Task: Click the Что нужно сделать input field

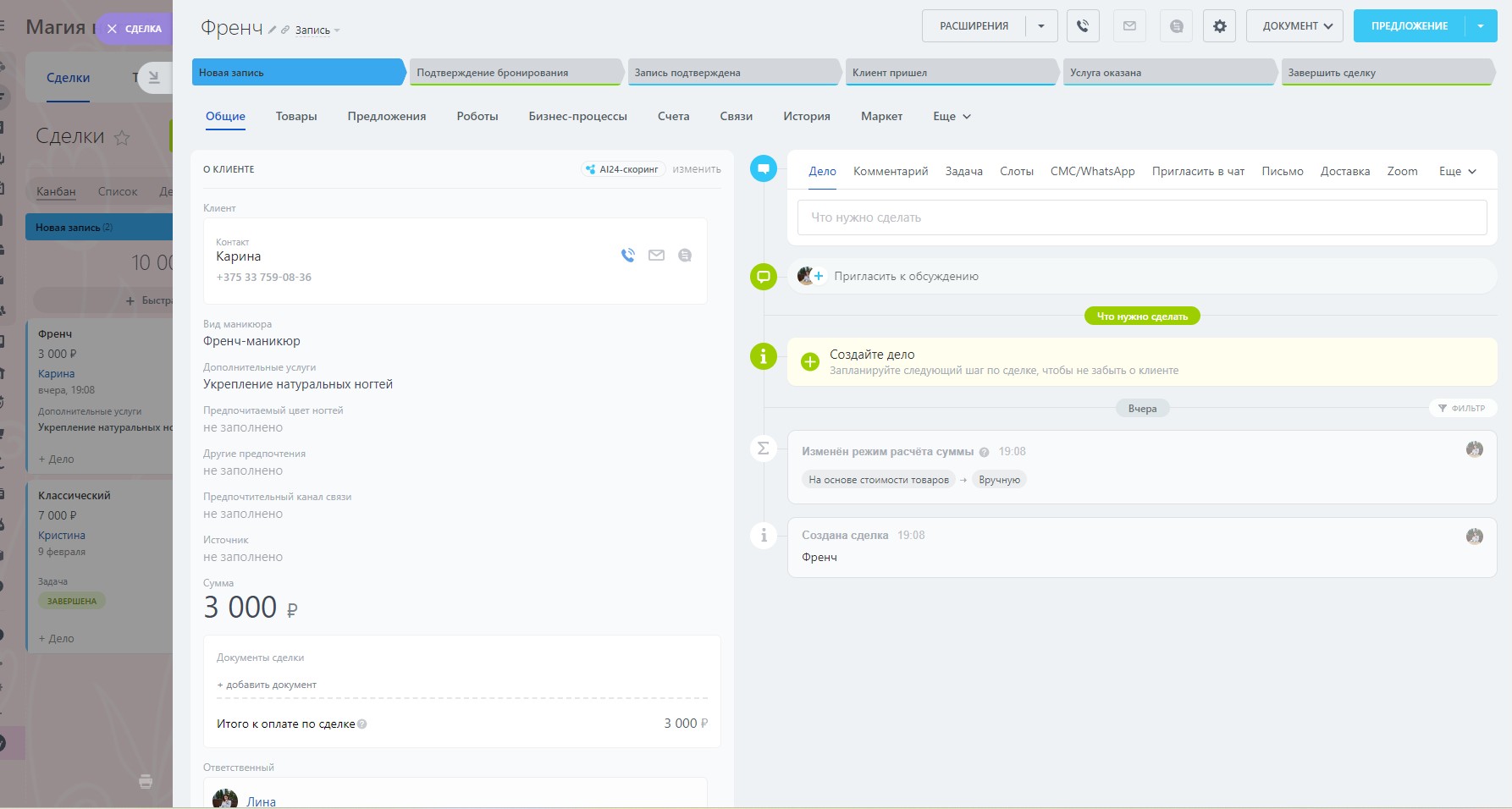Action: pyautogui.click(x=1141, y=217)
